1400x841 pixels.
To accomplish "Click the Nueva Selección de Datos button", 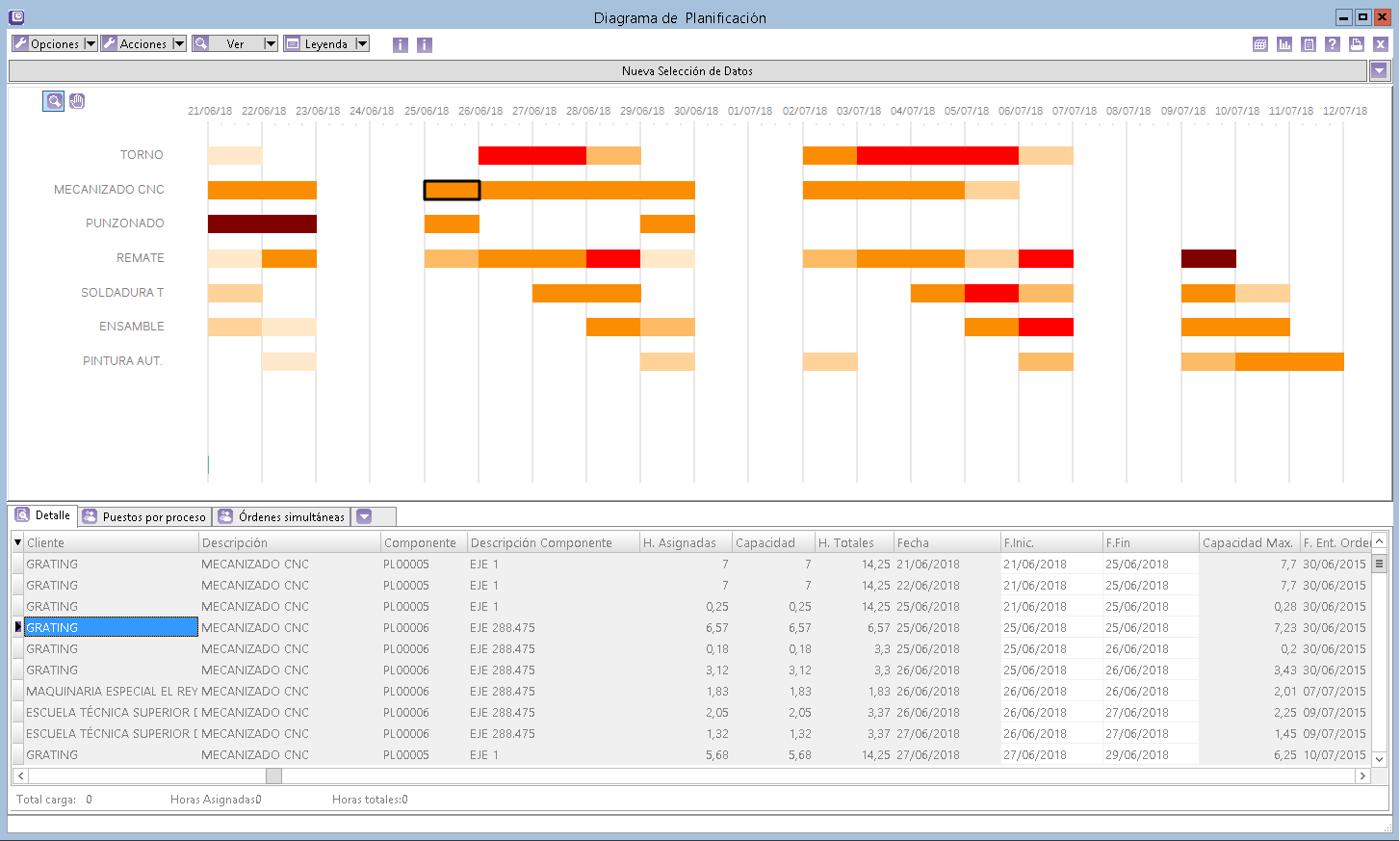I will click(687, 71).
